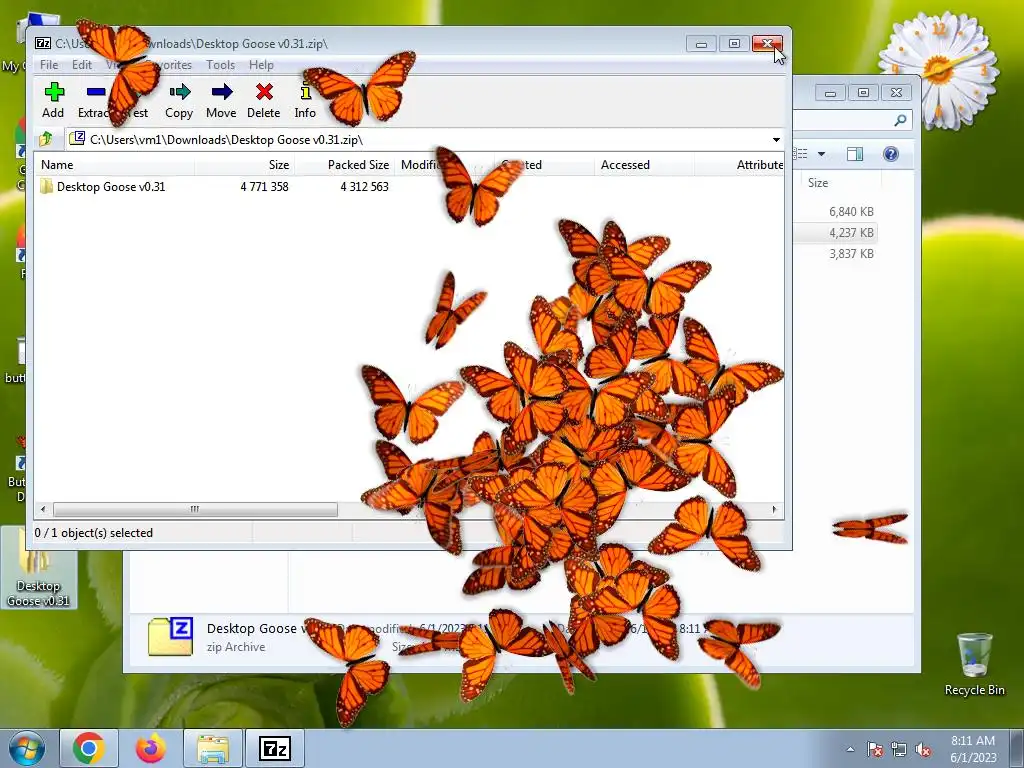Click the zip archive icon in Explorer details pane
The image size is (1024, 768).
coord(170,636)
